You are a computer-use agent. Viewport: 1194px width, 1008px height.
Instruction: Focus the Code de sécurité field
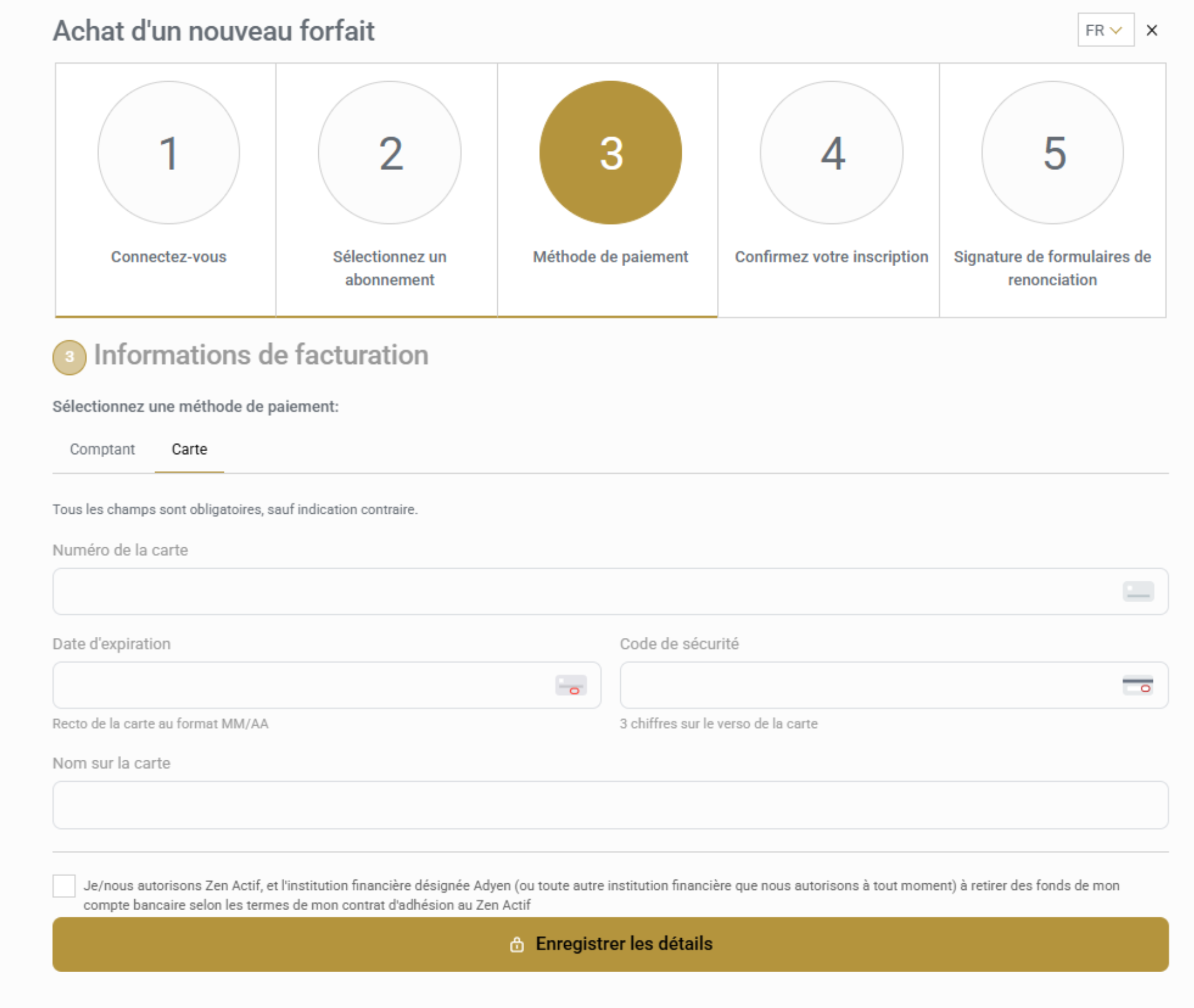tap(894, 685)
